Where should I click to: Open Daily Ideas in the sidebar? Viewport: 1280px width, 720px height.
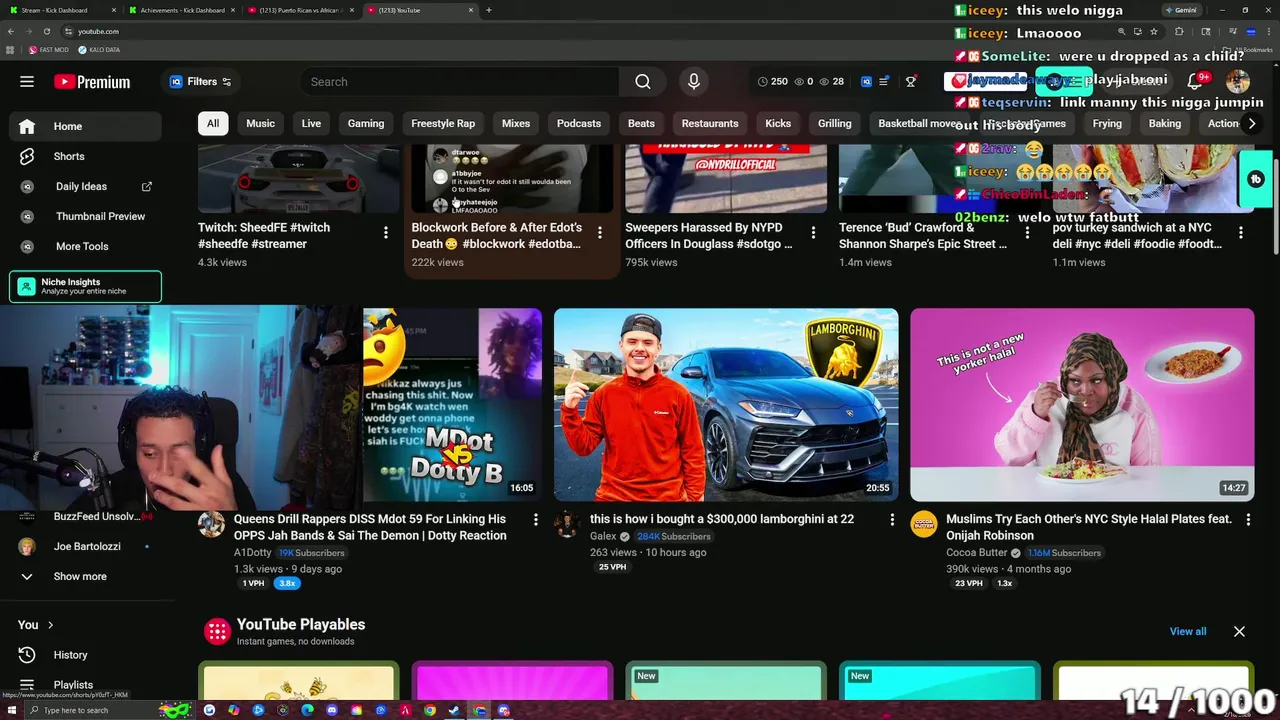pos(85,186)
